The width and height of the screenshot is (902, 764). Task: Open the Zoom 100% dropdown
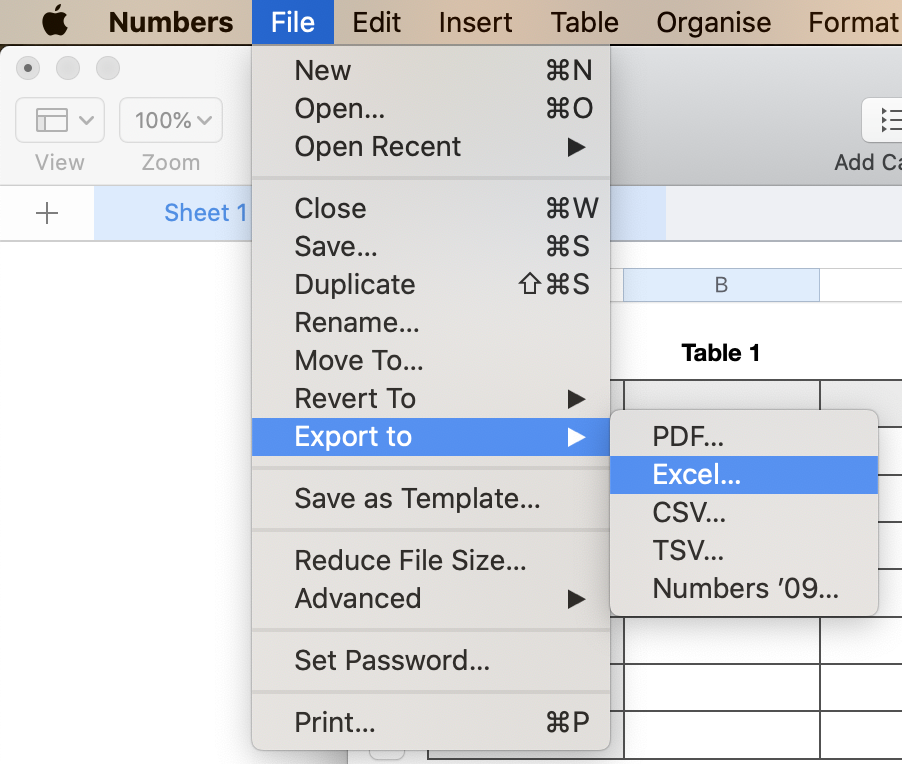pyautogui.click(x=171, y=121)
